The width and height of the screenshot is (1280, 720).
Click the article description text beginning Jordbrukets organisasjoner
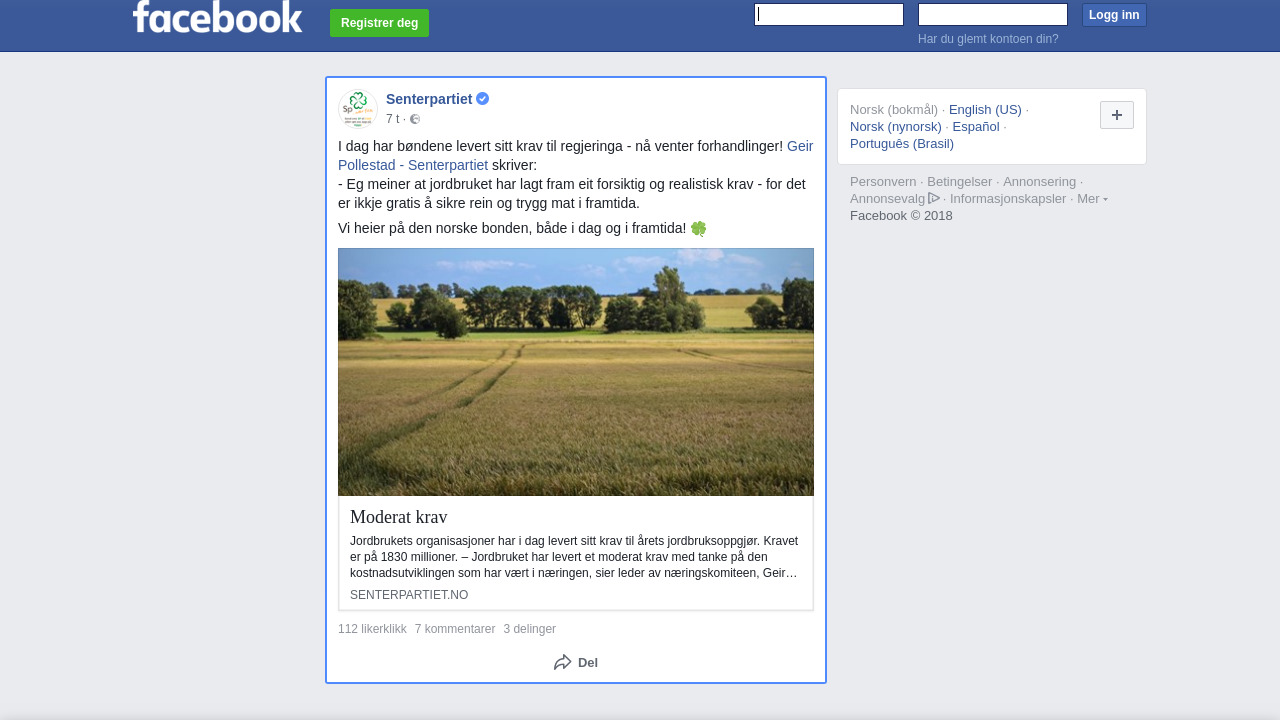click(x=575, y=557)
